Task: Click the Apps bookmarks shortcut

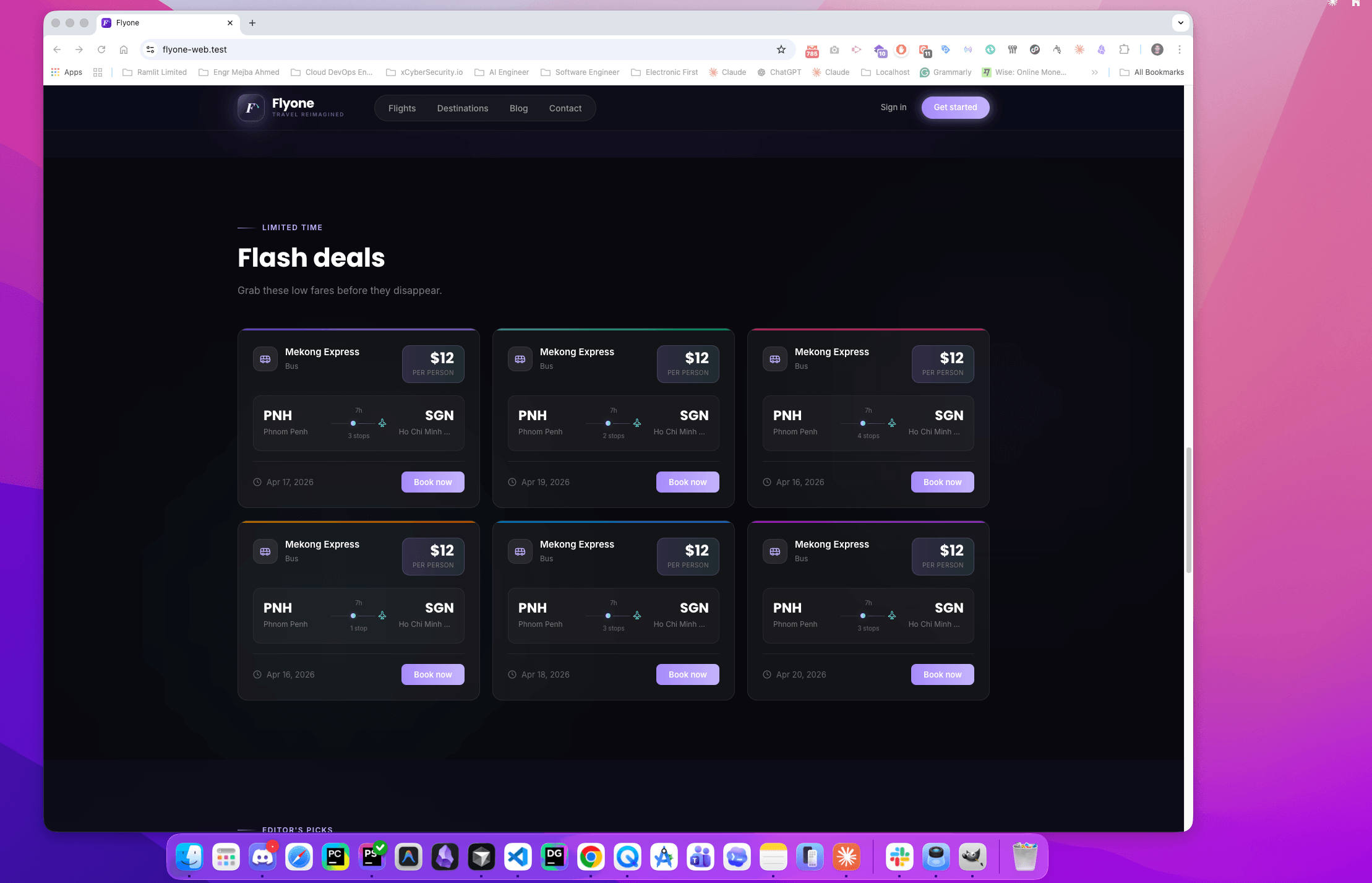Action: tap(67, 72)
